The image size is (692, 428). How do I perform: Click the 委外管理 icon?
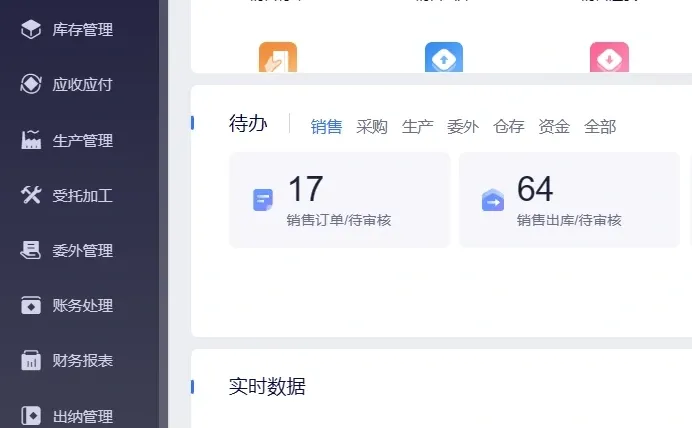coord(31,250)
